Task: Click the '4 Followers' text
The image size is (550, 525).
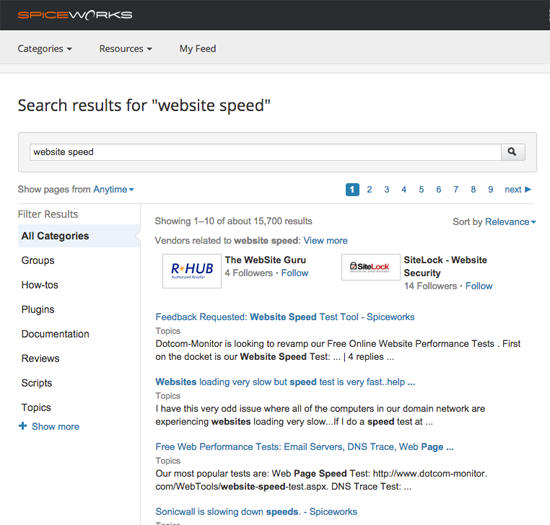Action: pyautogui.click(x=249, y=273)
